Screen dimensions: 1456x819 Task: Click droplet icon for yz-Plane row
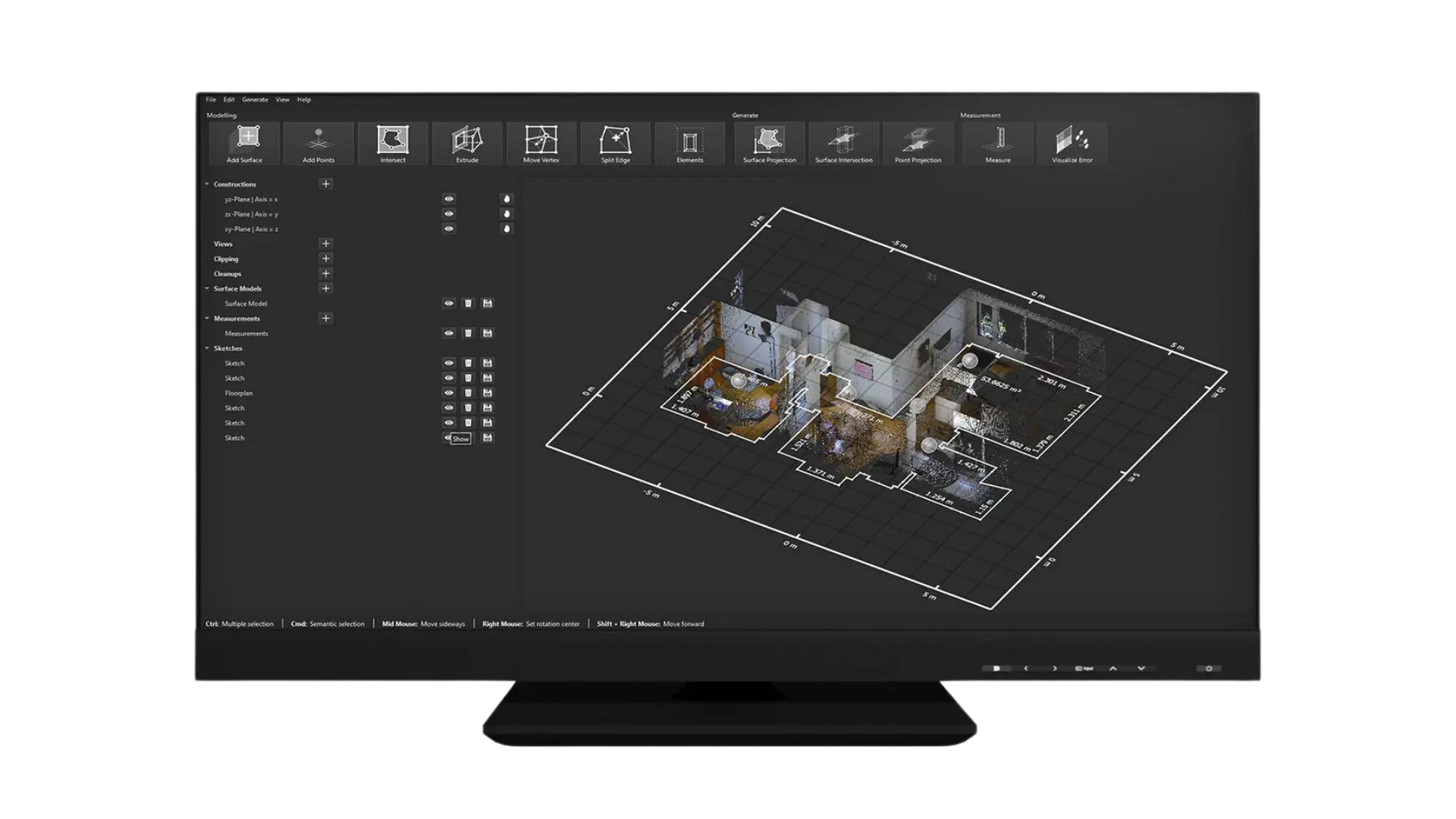tap(507, 199)
